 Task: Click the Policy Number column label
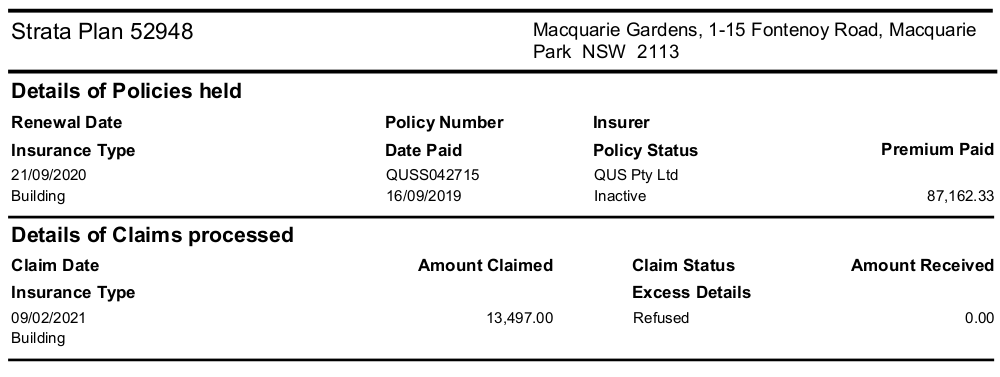click(444, 122)
